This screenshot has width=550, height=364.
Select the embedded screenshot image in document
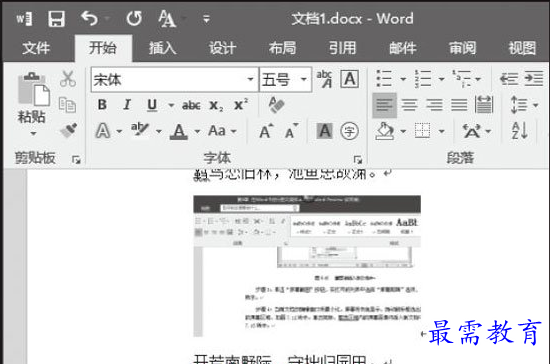pos(307,266)
